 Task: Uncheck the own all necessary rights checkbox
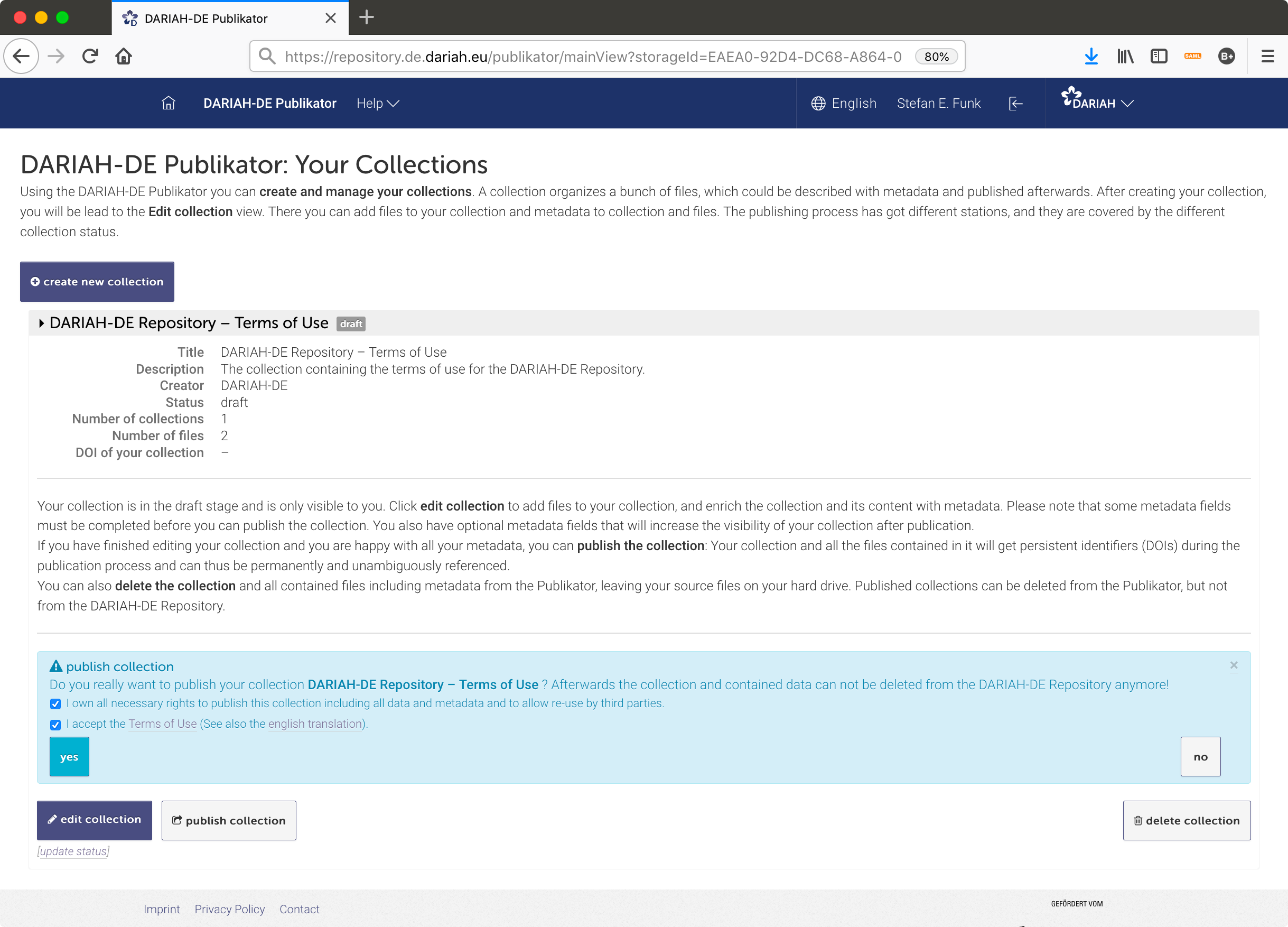(55, 704)
